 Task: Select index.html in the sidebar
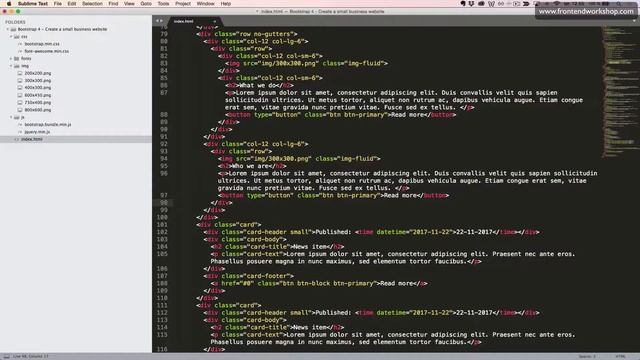76,139
